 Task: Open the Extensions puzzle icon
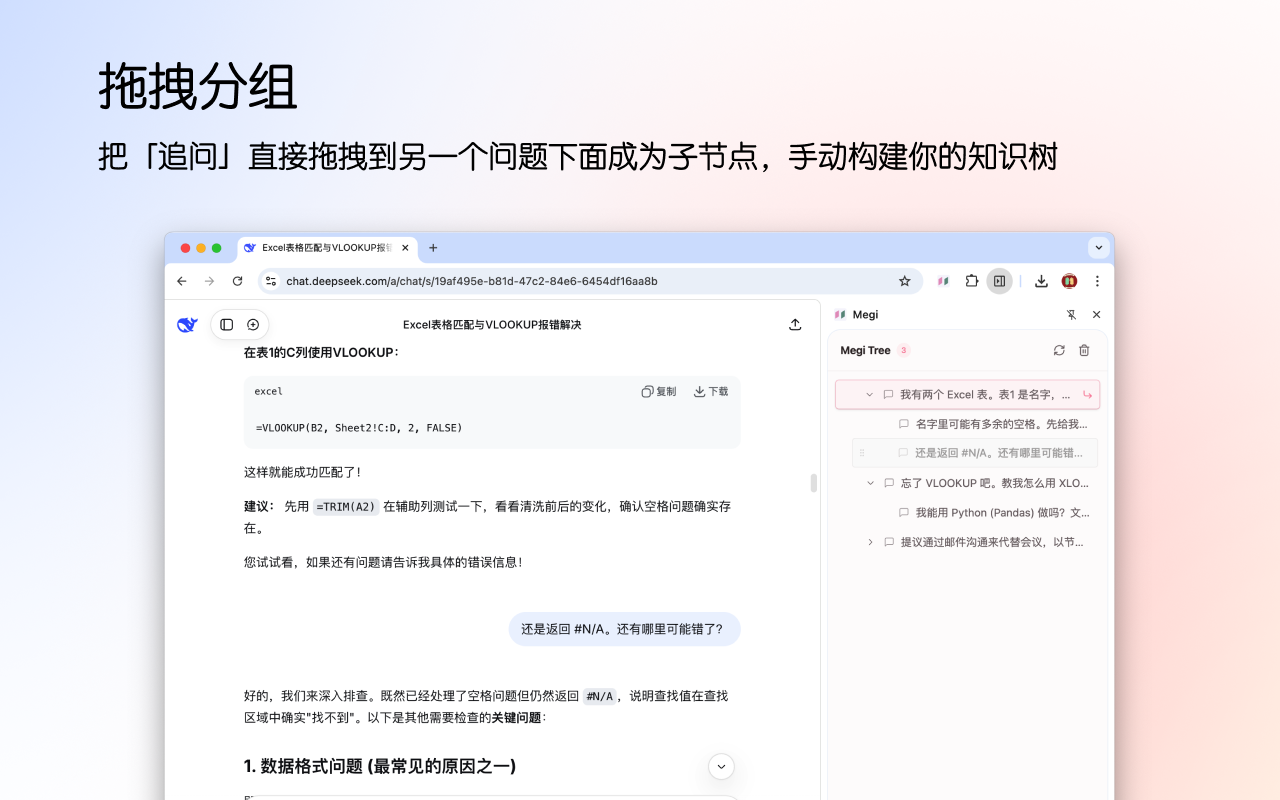click(971, 281)
